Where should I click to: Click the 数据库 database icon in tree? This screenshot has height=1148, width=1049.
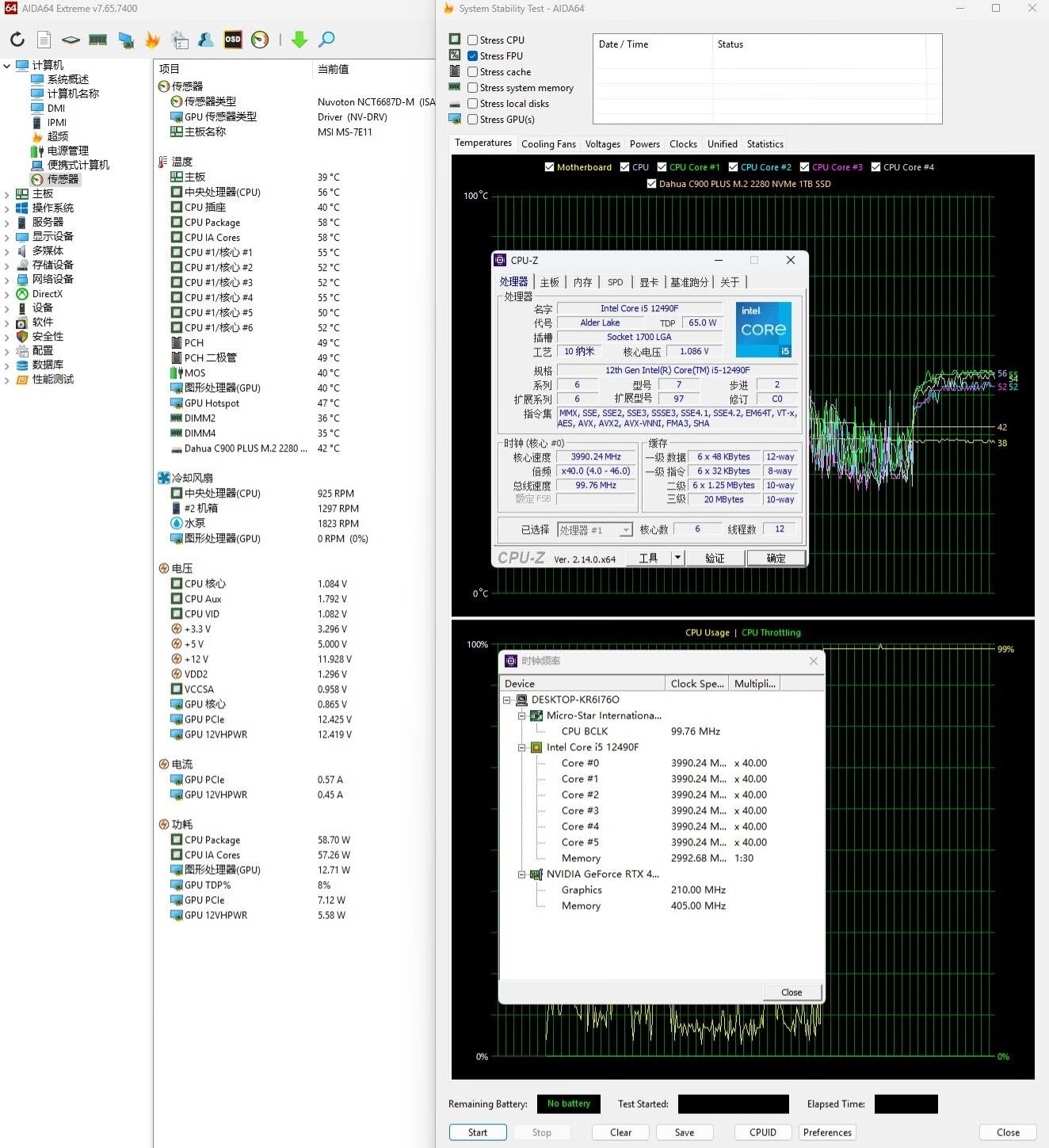22,365
